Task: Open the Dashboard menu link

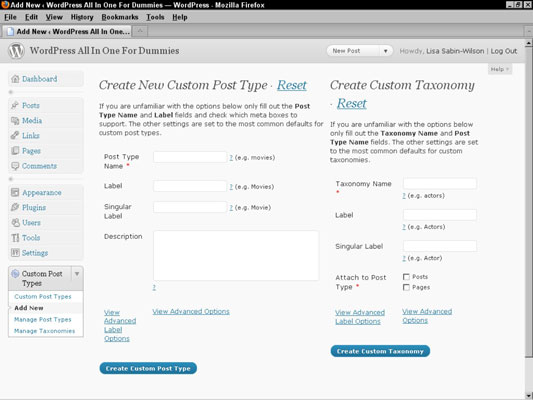Action: 39,79
